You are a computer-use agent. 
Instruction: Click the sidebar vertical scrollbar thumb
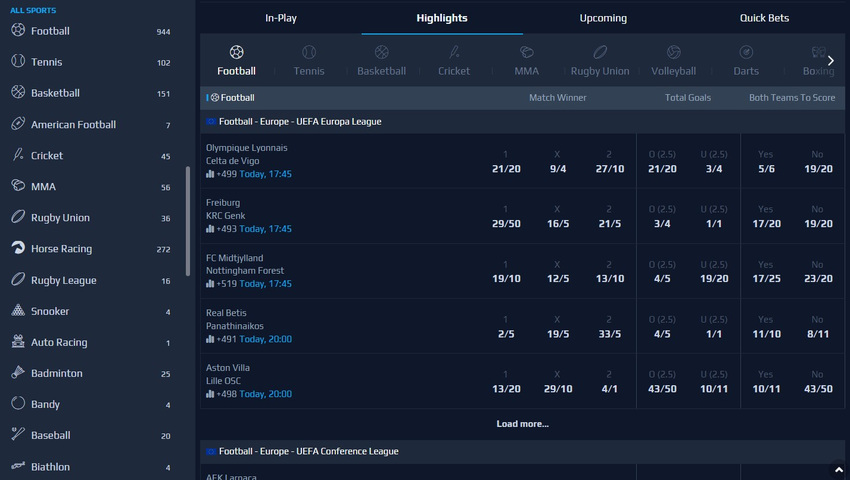tap(188, 221)
